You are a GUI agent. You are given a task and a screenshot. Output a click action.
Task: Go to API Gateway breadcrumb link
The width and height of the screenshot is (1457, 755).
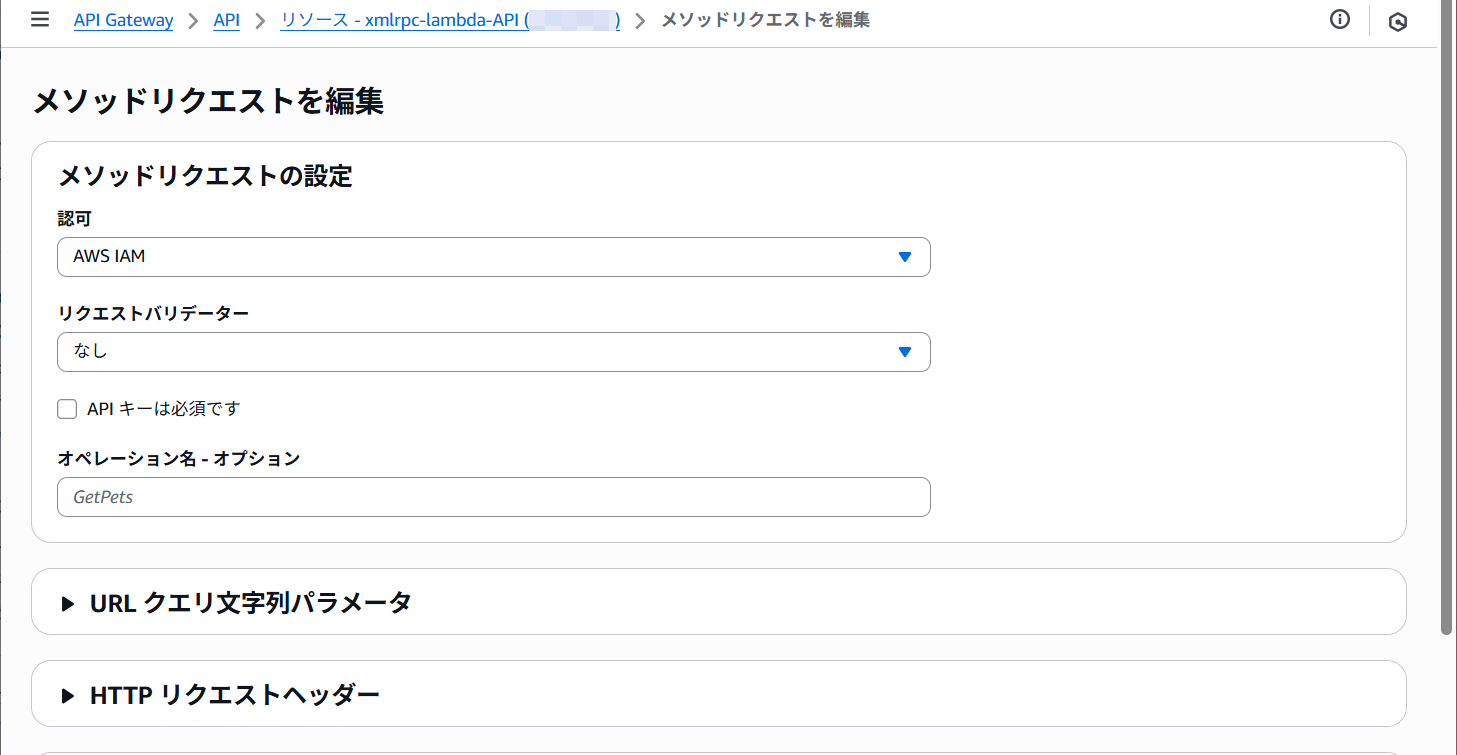123,20
